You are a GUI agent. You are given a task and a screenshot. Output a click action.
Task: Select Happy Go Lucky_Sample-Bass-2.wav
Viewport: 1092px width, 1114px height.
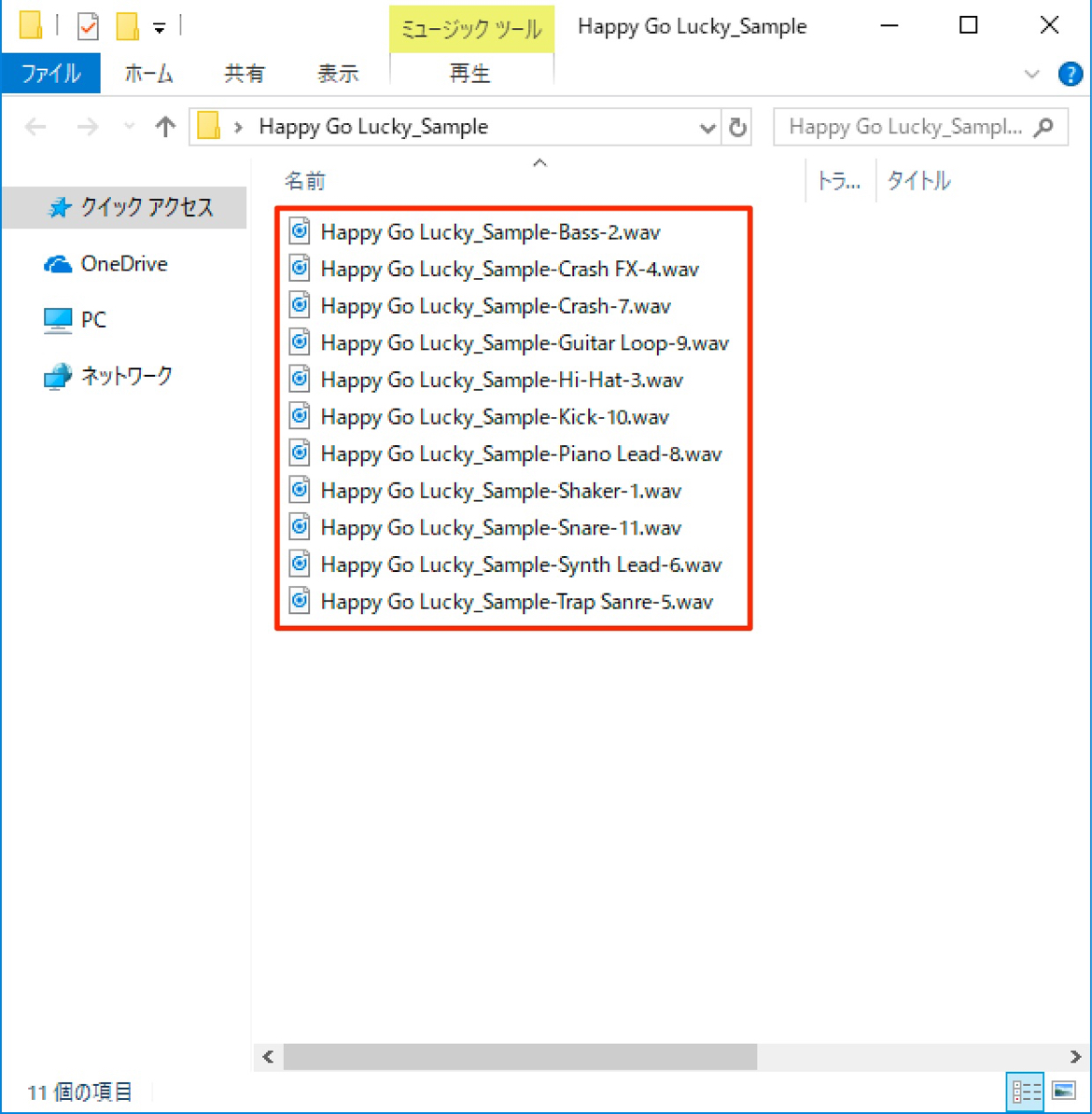coord(491,231)
